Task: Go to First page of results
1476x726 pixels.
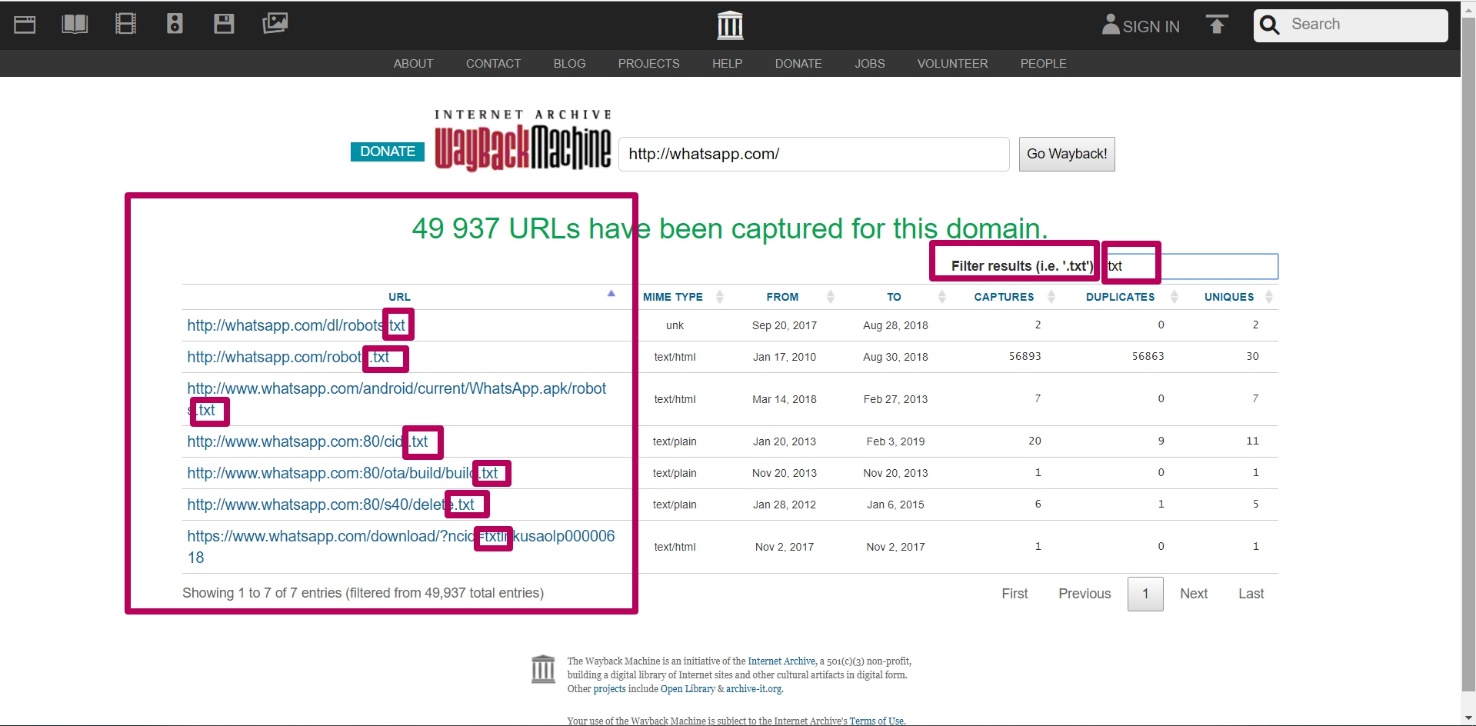Action: [1015, 593]
